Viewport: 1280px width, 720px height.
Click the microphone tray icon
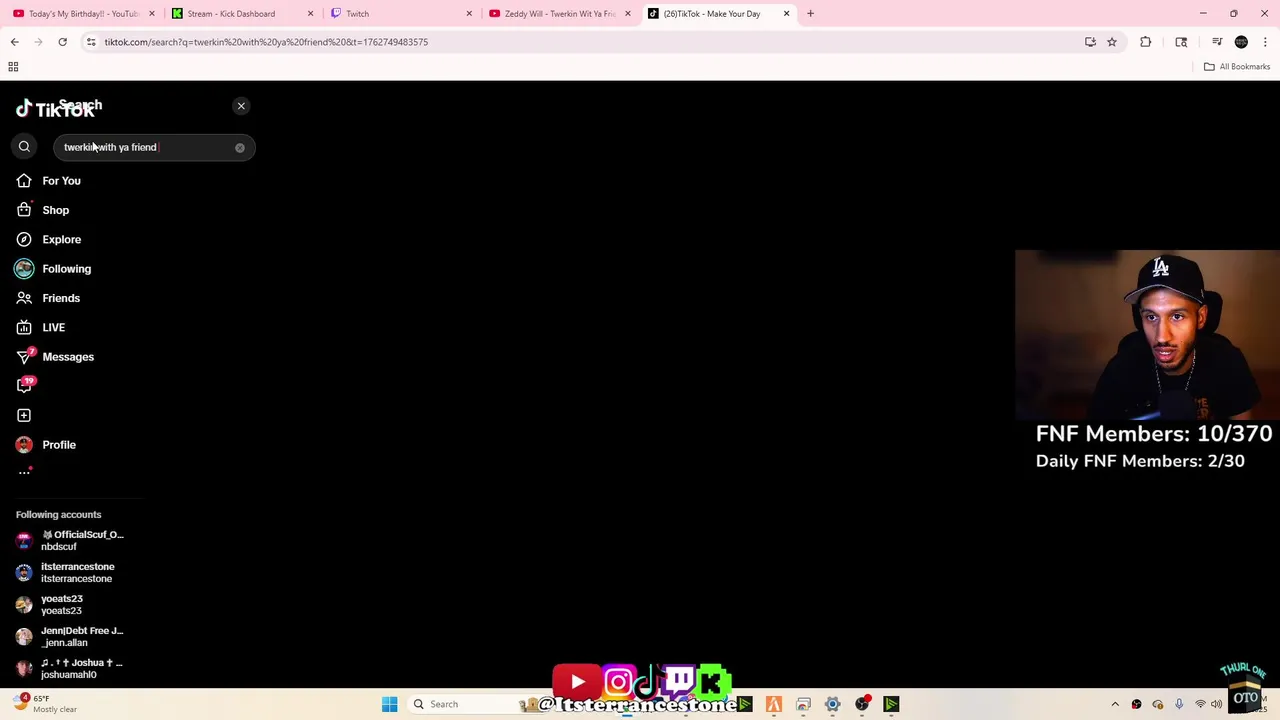(x=1179, y=704)
